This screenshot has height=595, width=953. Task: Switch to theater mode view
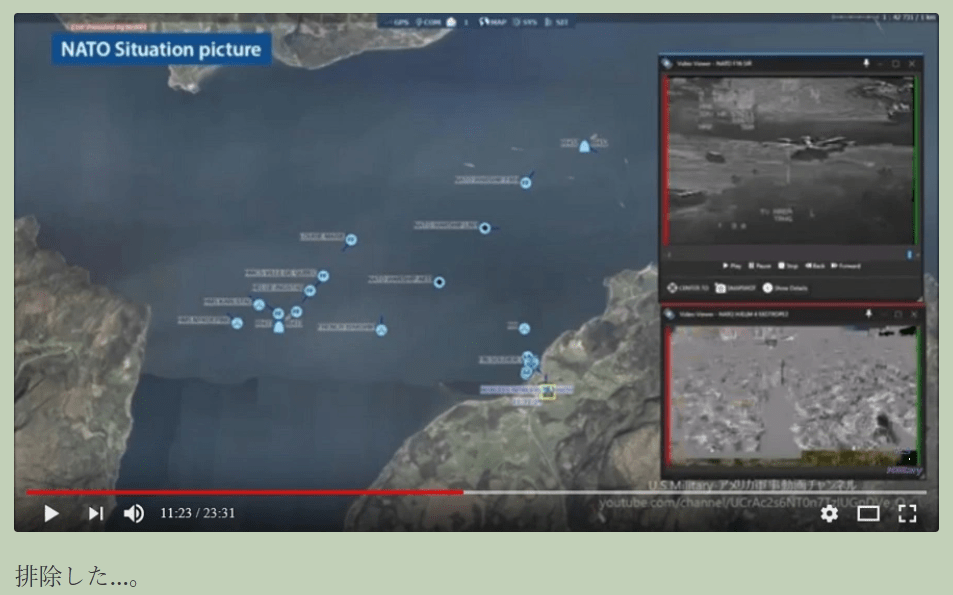[x=868, y=514]
